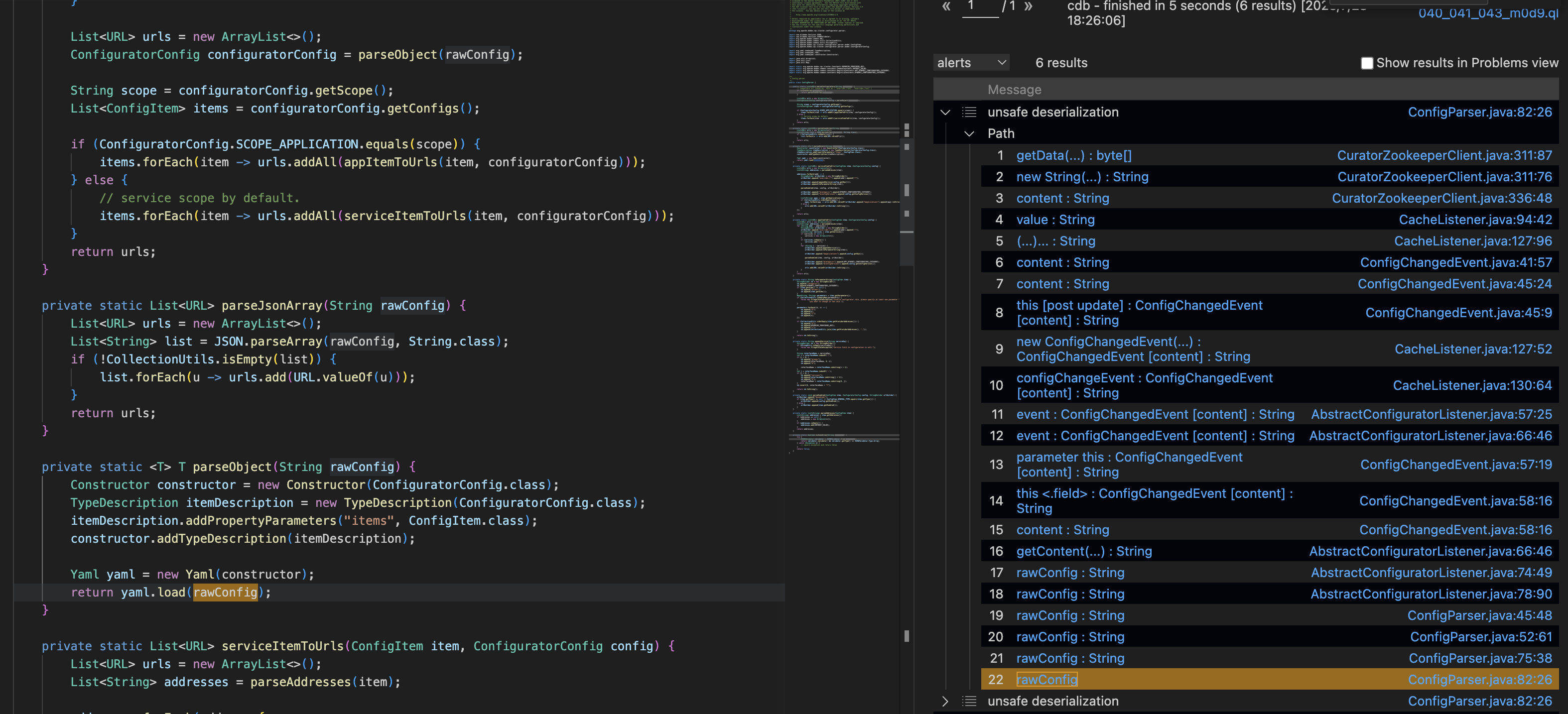The height and width of the screenshot is (714, 1568).
Task: Open ConfigParser.java:82:26 link of first result
Action: [1480, 112]
